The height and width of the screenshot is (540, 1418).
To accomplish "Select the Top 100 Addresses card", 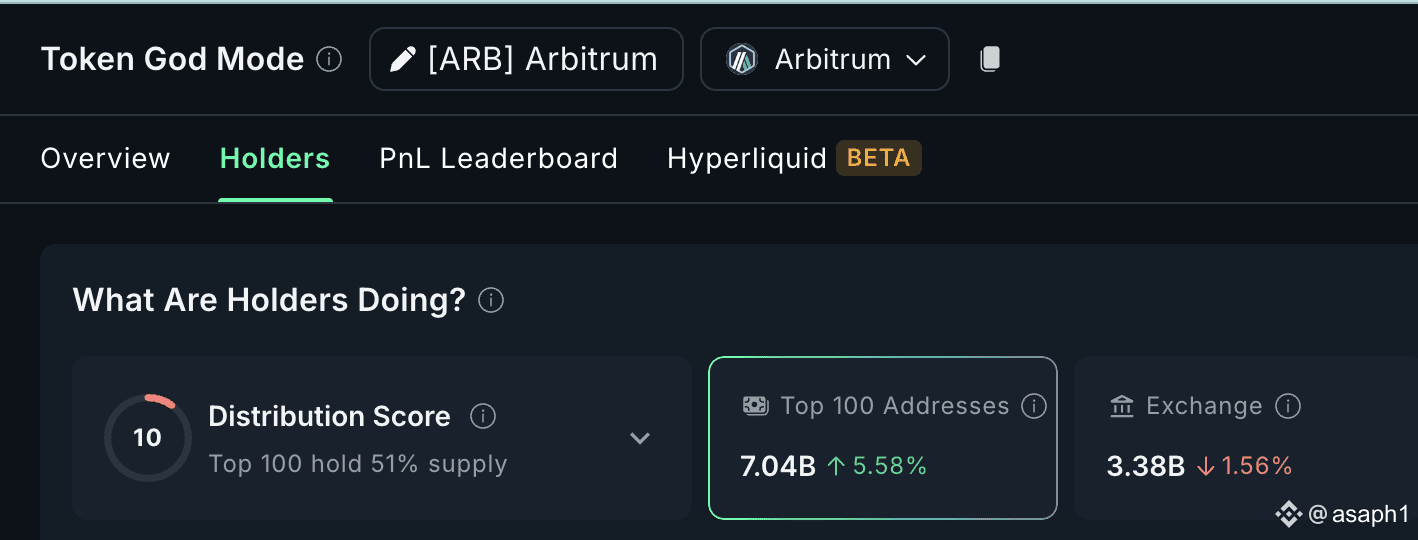I will (x=883, y=438).
